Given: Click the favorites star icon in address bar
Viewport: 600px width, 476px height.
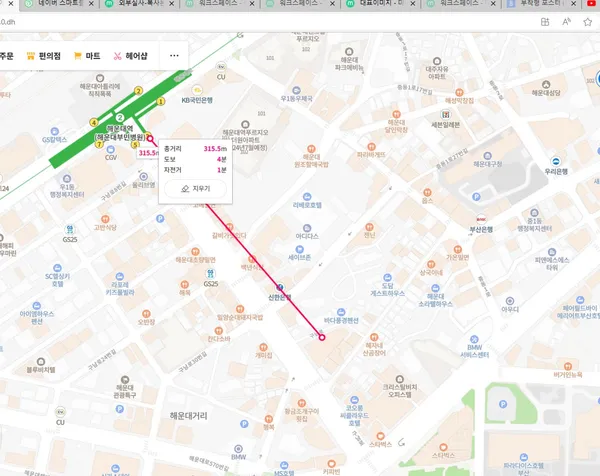Looking at the screenshot, I should pyautogui.click(x=588, y=22).
